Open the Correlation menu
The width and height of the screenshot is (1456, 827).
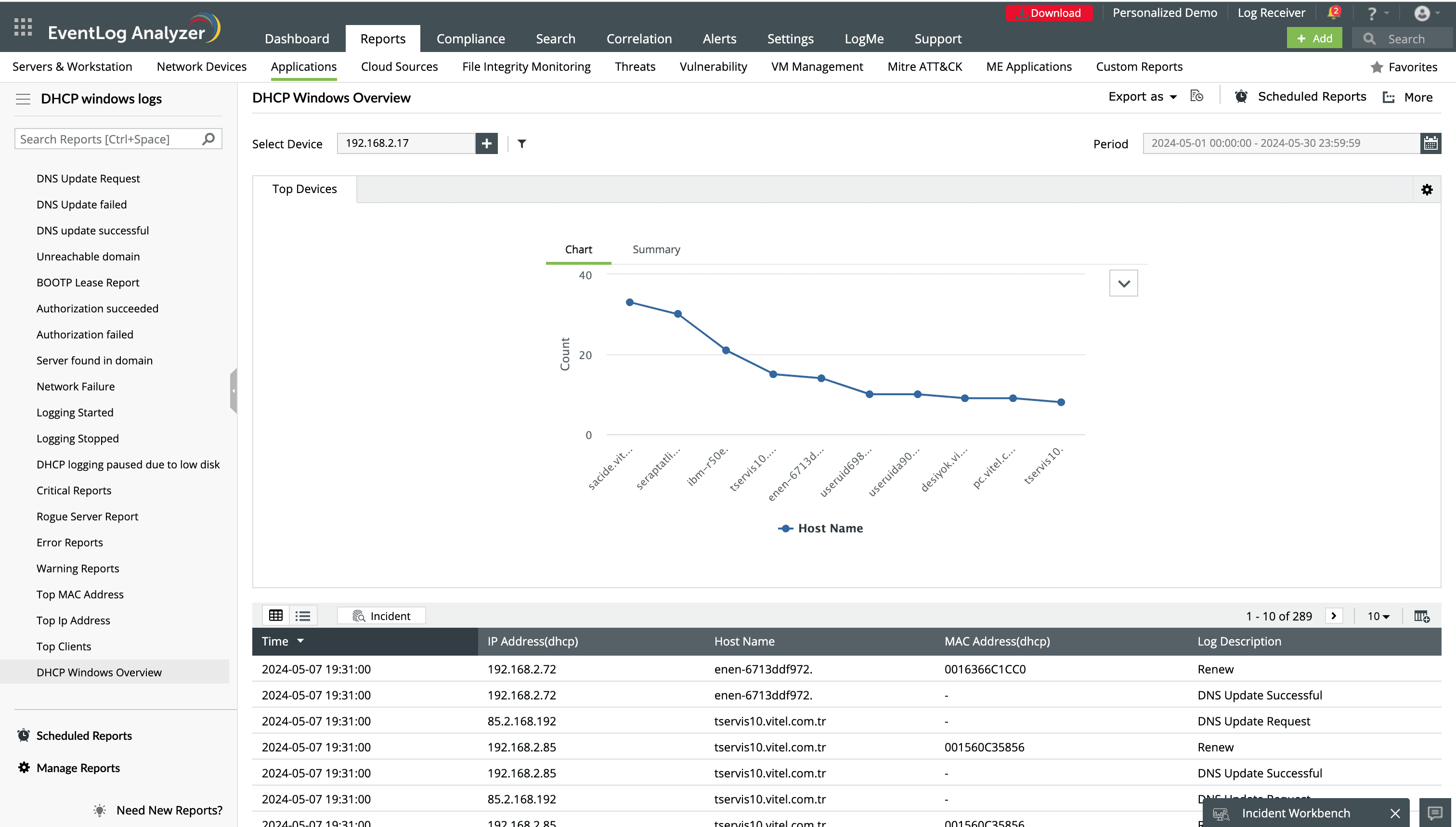(638, 38)
